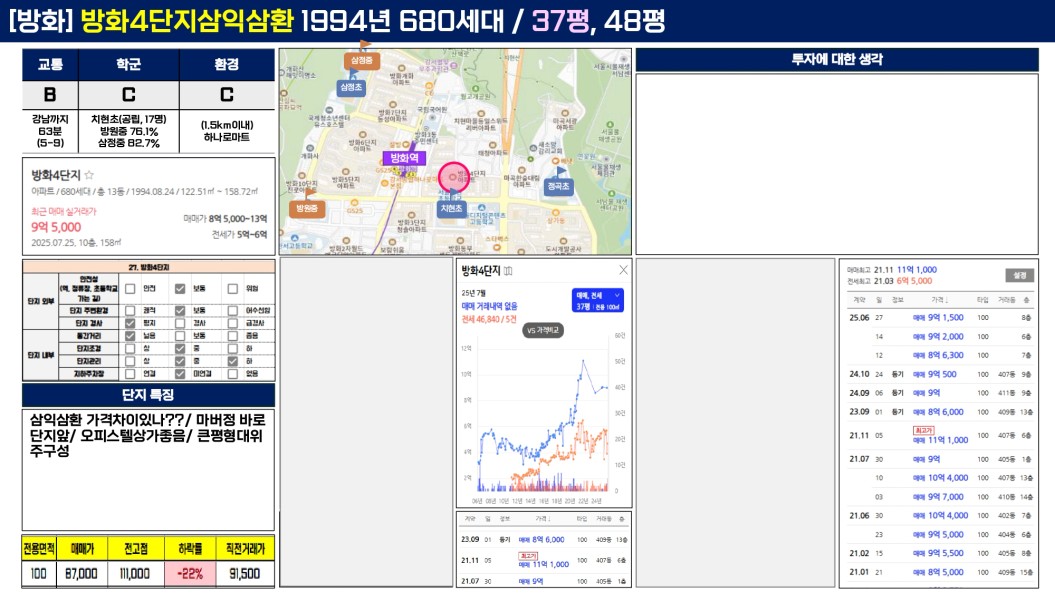Screen dimensions: 1055x593
Task: Click the 마곡한솔대림 아파트 map pin
Action: pyautogui.click(x=521, y=170)
